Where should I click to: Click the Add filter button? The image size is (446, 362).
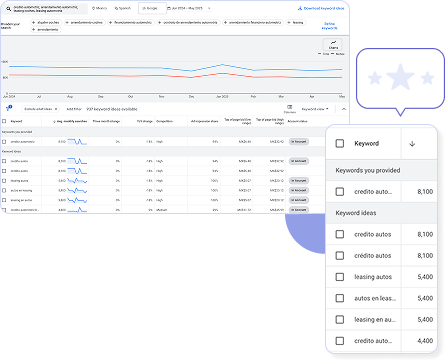(74, 109)
